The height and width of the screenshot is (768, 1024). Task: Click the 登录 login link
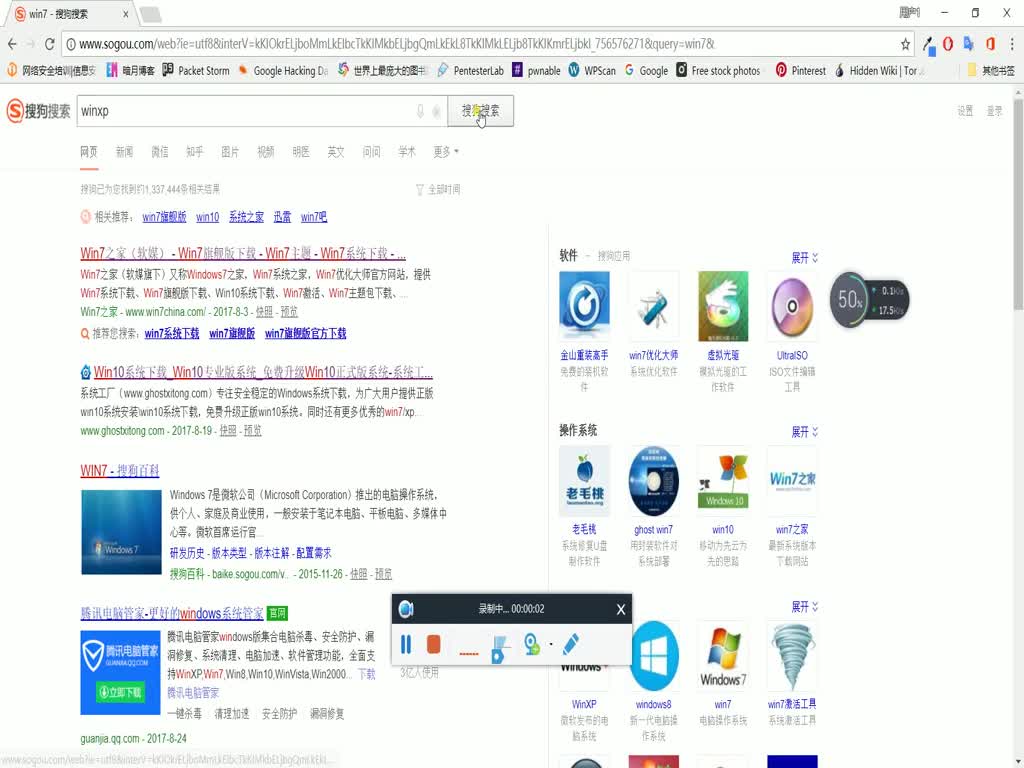pyautogui.click(x=994, y=111)
